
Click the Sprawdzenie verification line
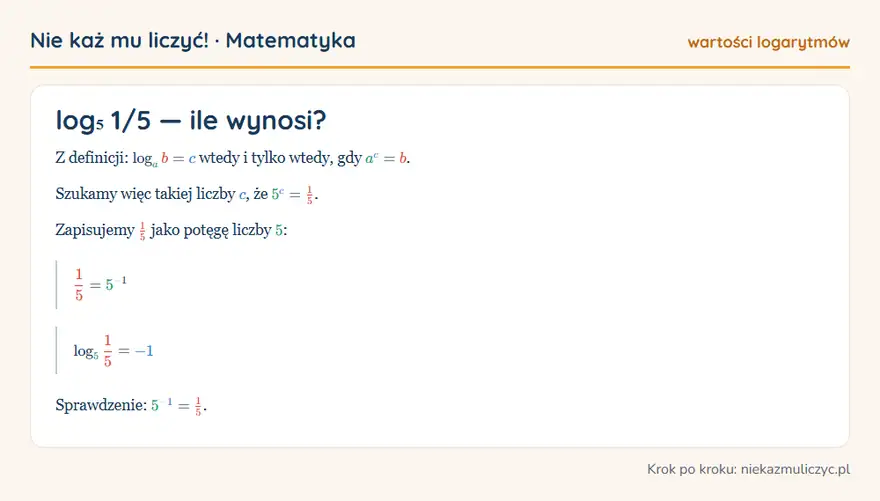click(131, 405)
